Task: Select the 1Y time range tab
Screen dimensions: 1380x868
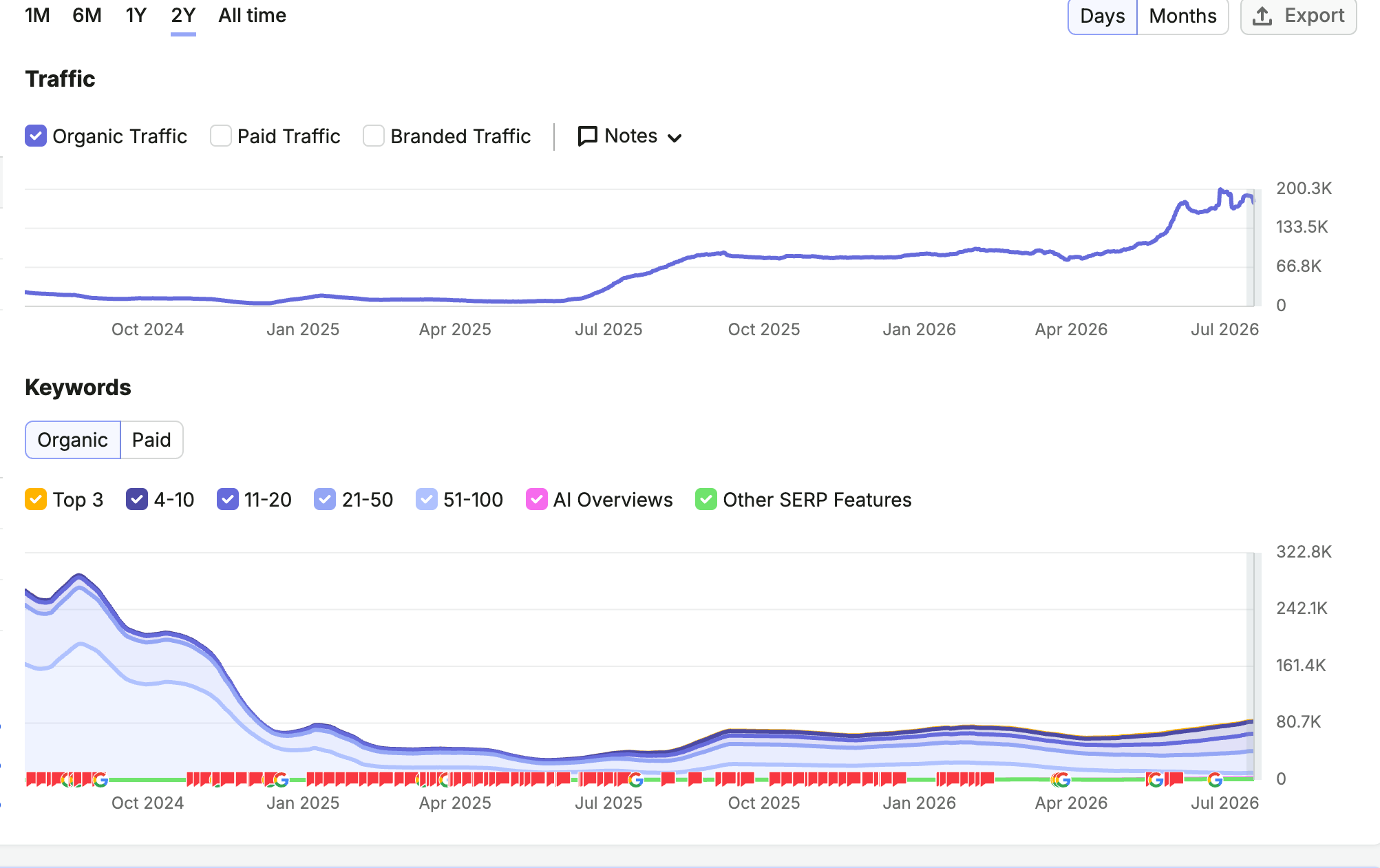Action: (x=136, y=15)
